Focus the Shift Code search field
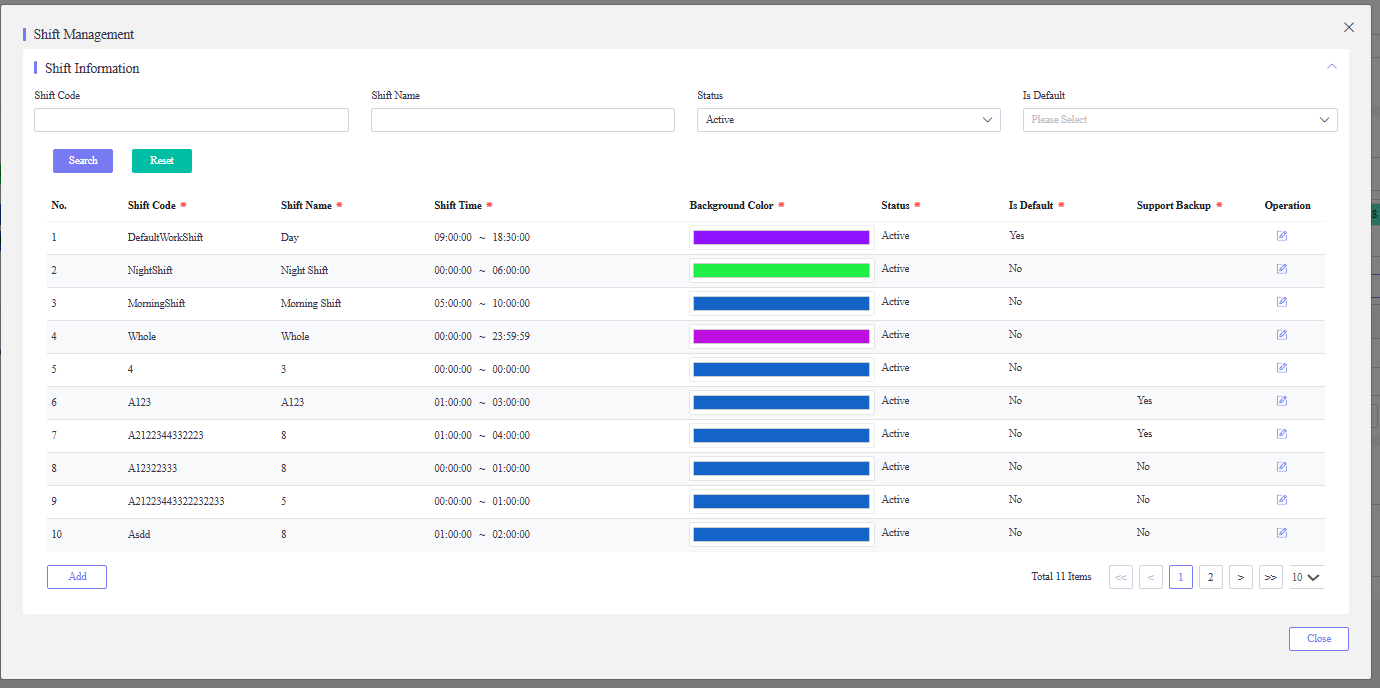This screenshot has width=1380, height=688. (191, 120)
